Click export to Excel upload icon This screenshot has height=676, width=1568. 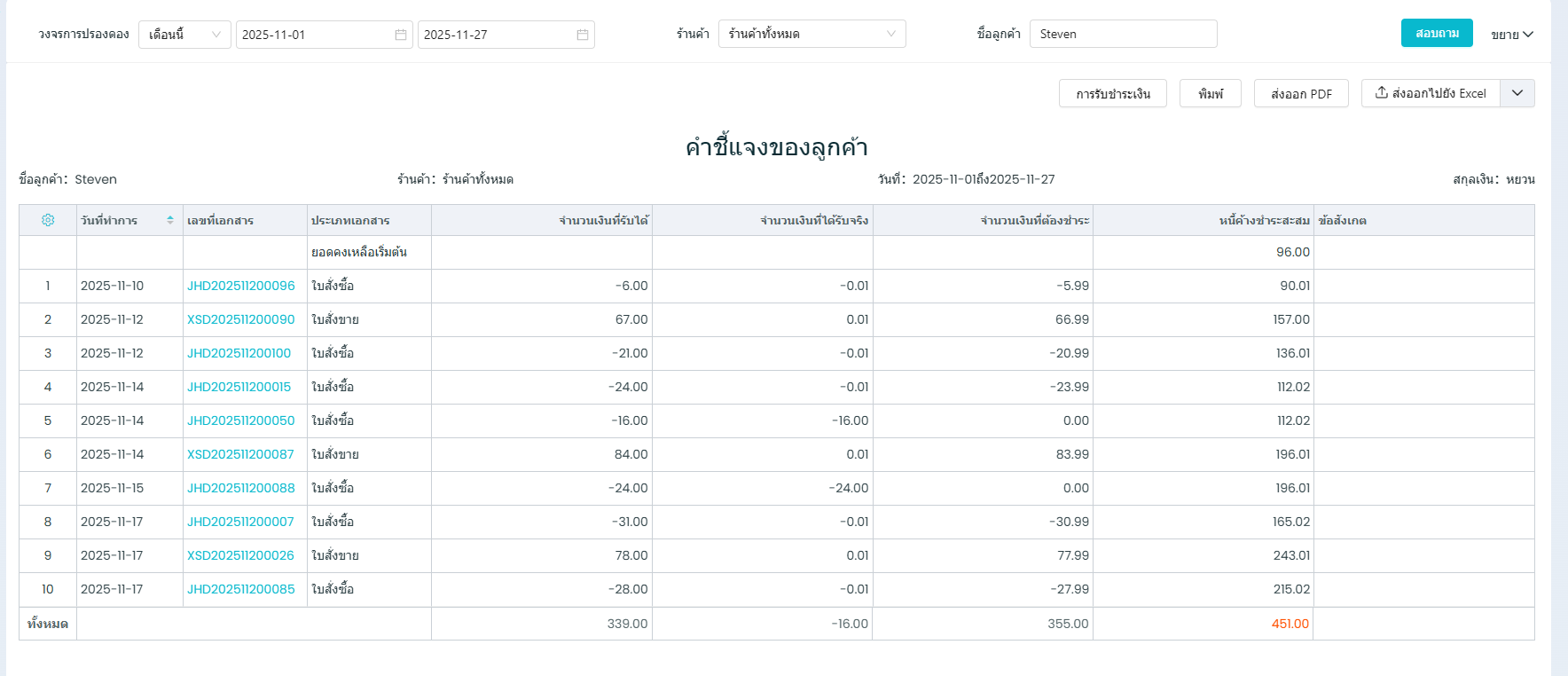[x=1382, y=93]
